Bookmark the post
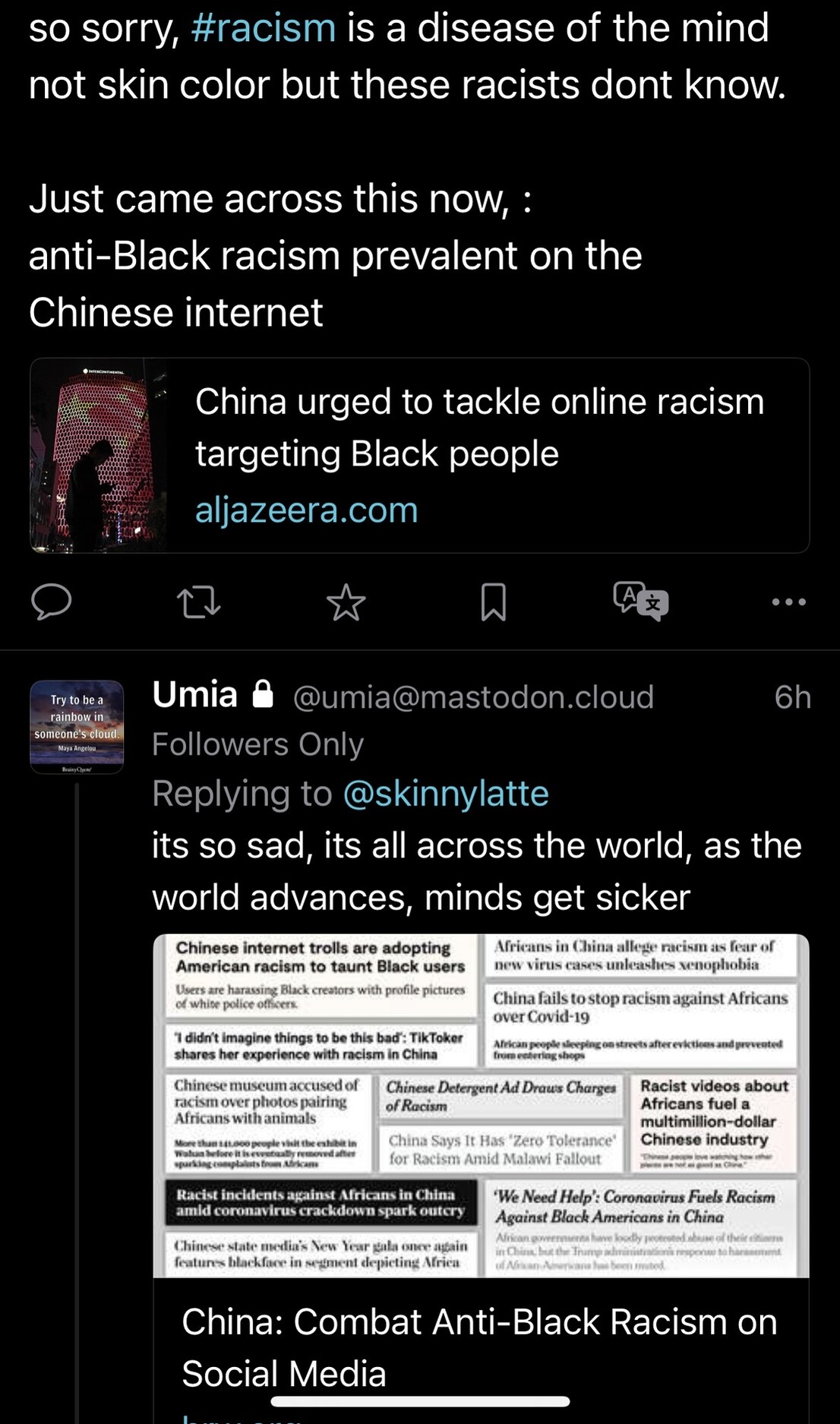 (493, 602)
